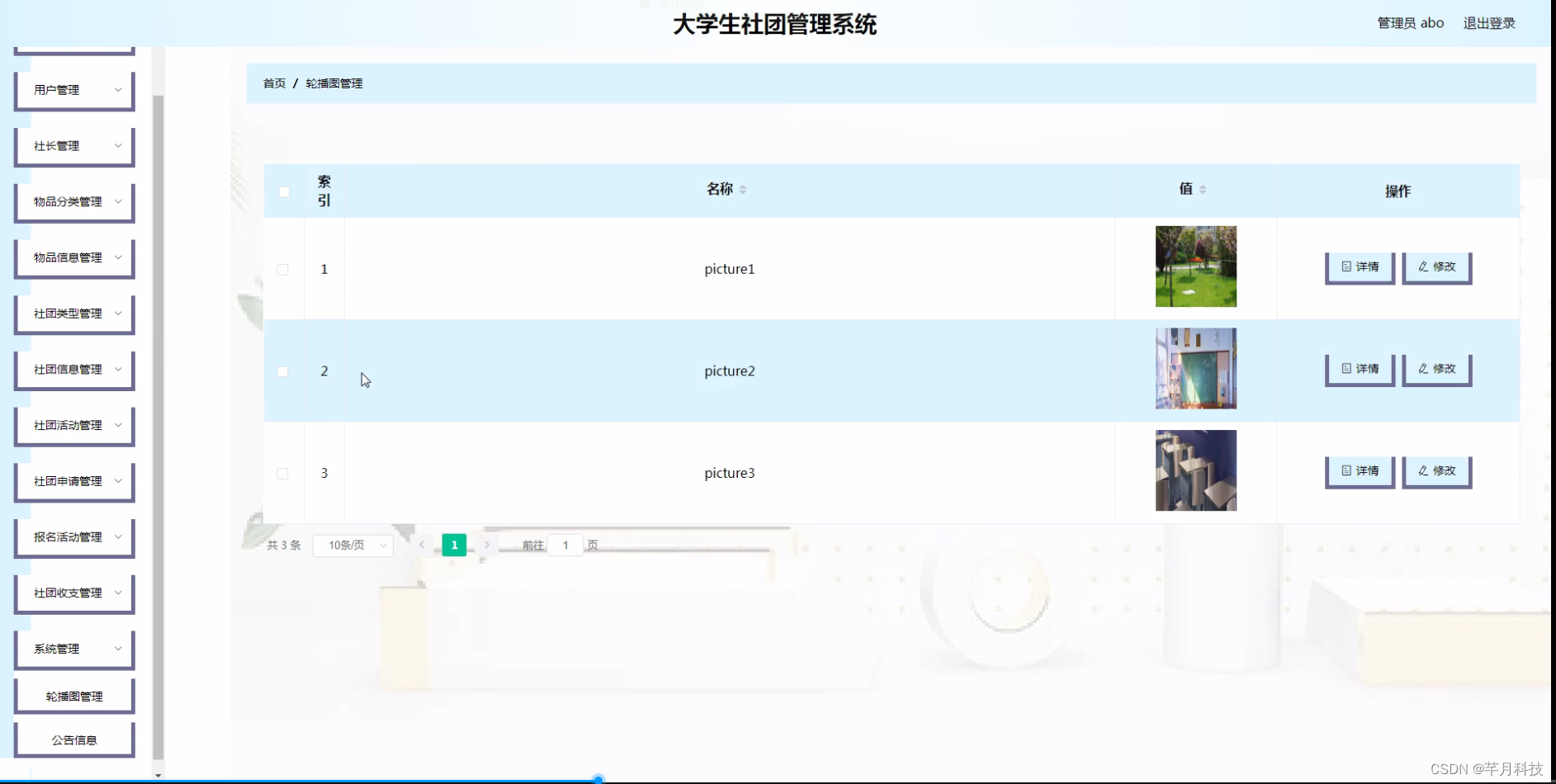
Task: Check the checkbox on the picture2 row
Action: pos(284,371)
